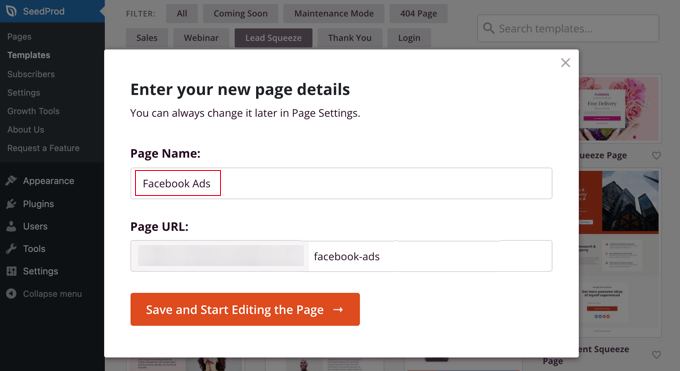This screenshot has width=680, height=371.
Task: Click the Page URL slug field
Action: click(x=430, y=256)
